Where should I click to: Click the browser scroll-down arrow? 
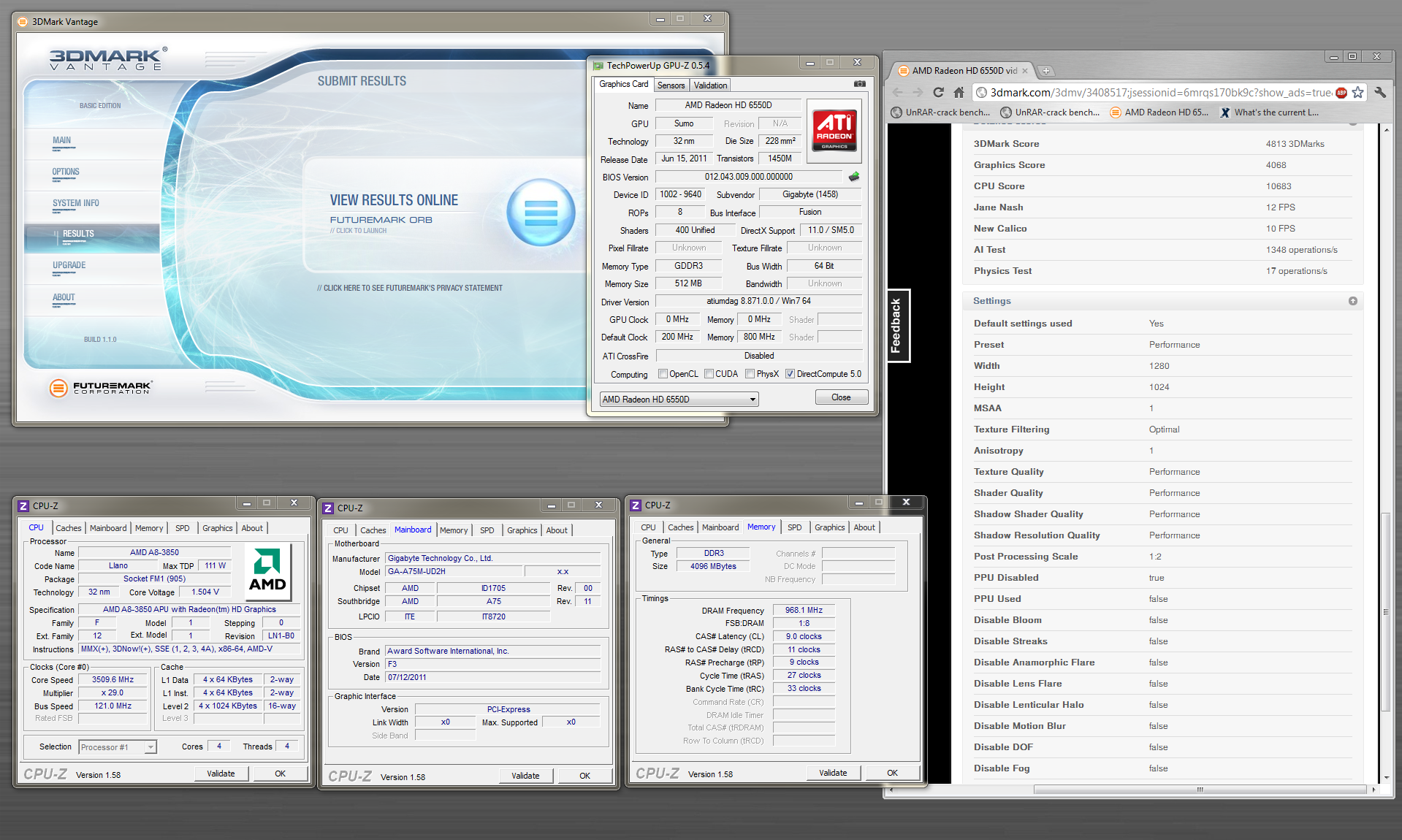tap(1386, 778)
